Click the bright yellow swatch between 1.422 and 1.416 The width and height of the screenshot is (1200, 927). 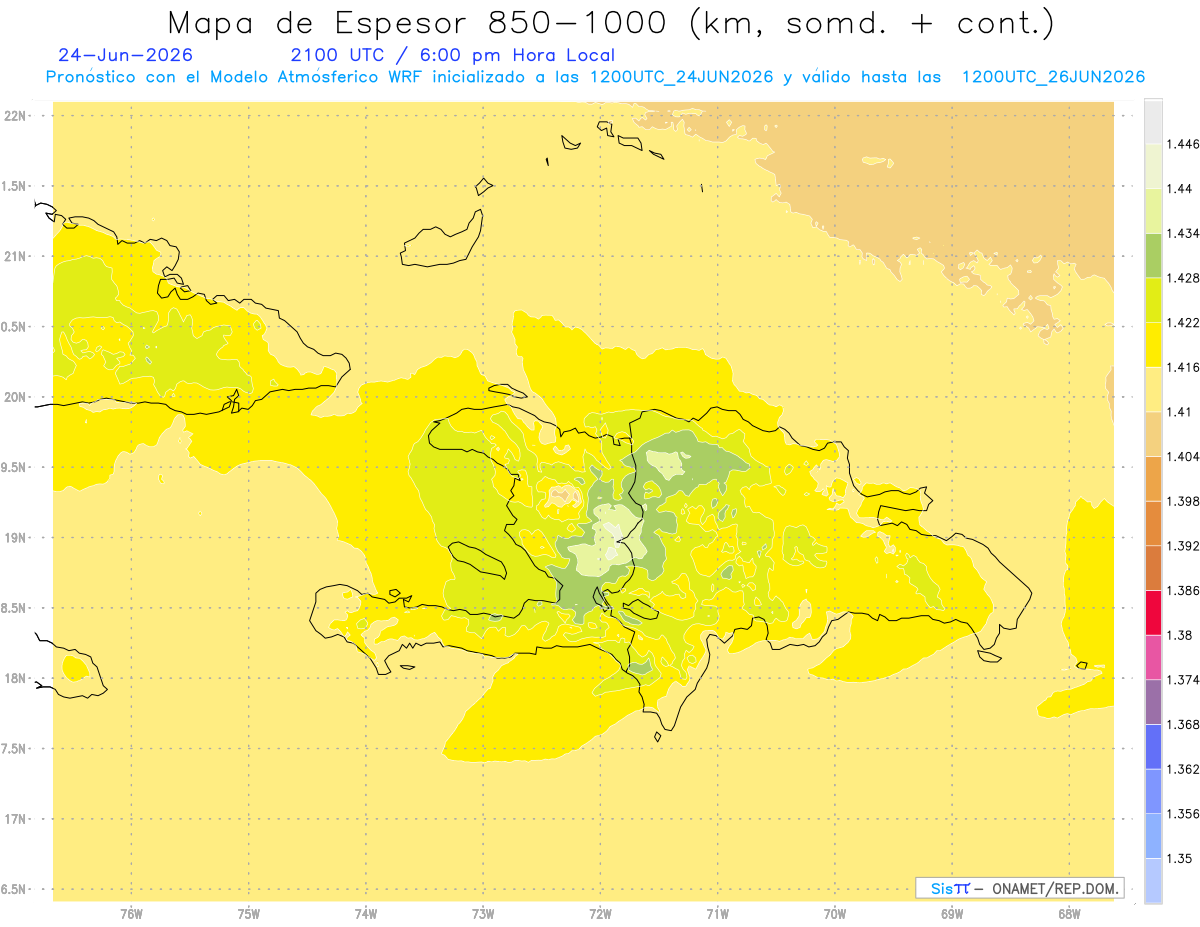[1153, 345]
